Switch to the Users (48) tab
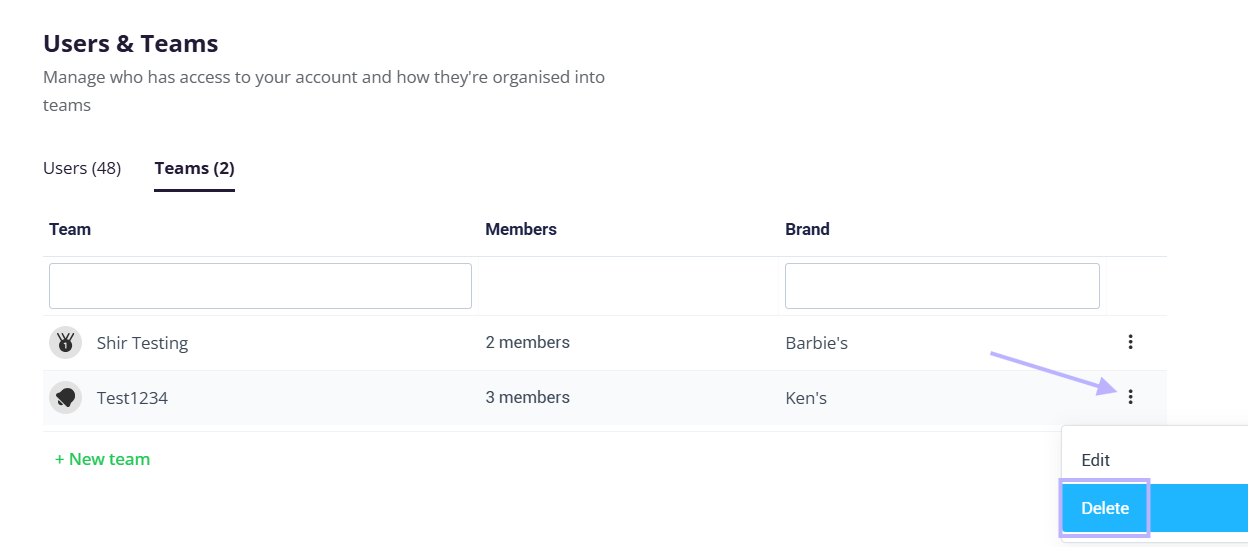 click(82, 168)
